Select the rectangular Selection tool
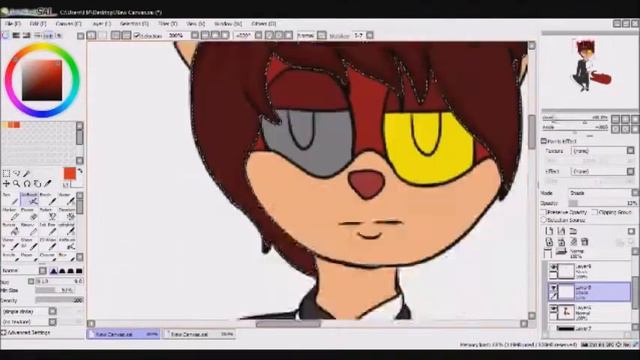This screenshot has width=640, height=360. [x=7, y=174]
